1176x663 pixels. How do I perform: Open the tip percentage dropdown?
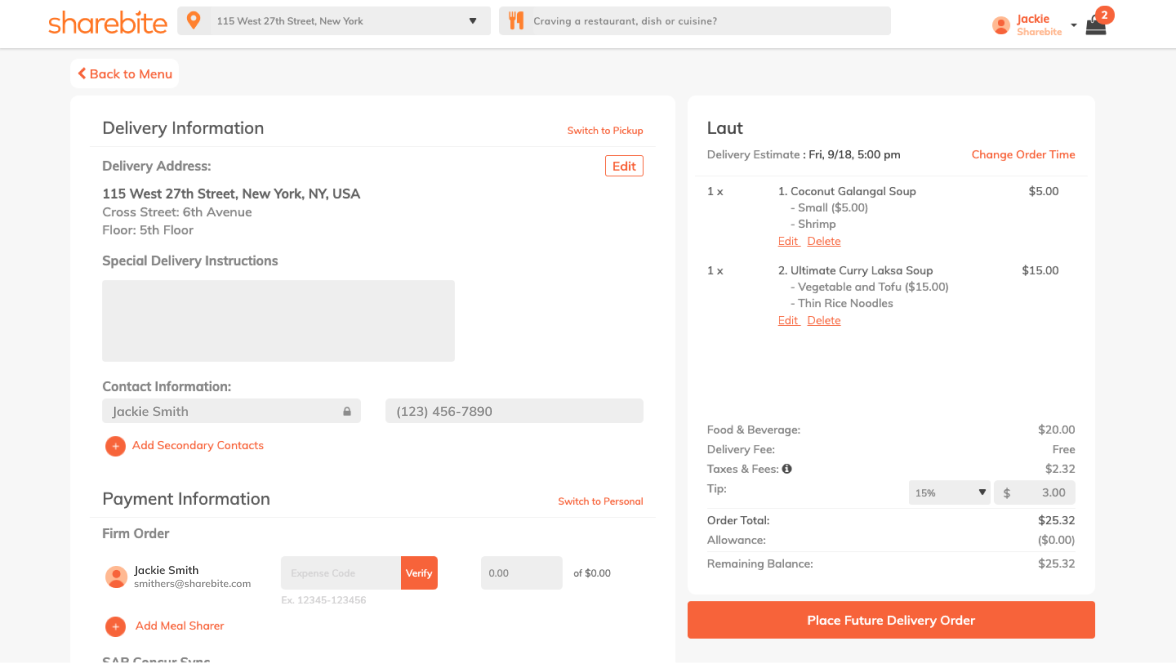949,493
